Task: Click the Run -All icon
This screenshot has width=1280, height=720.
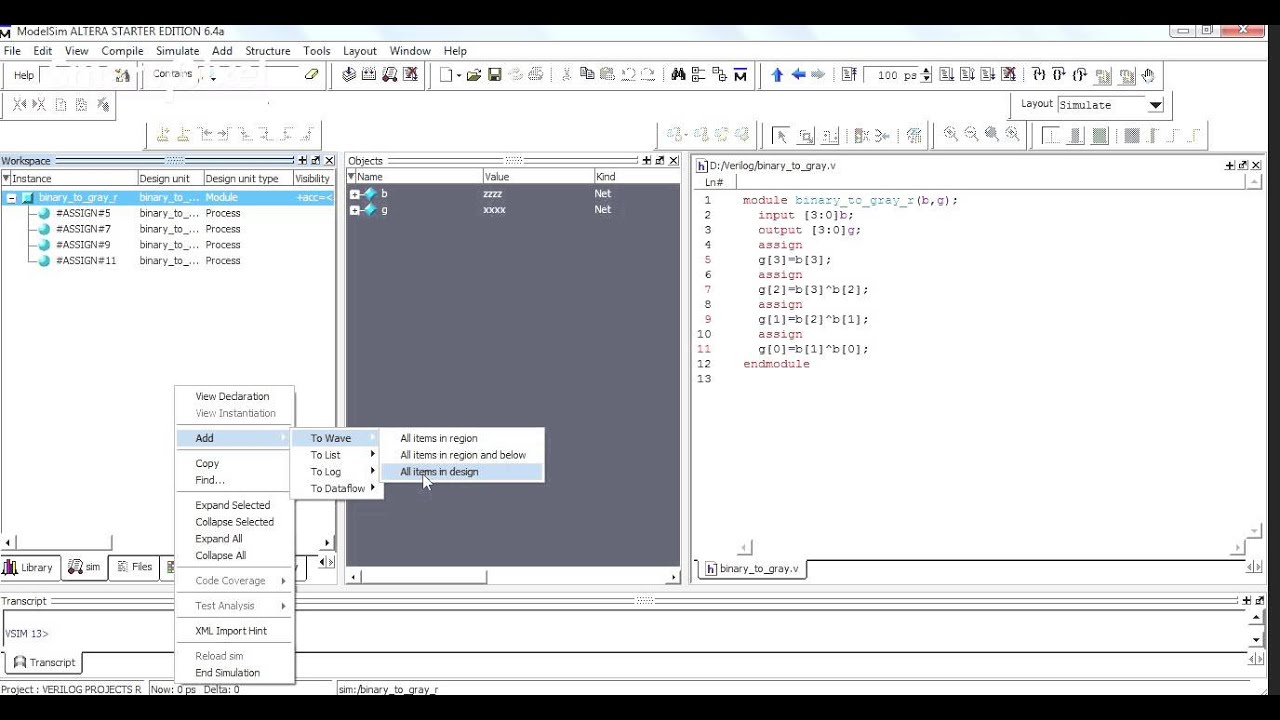Action: point(988,75)
